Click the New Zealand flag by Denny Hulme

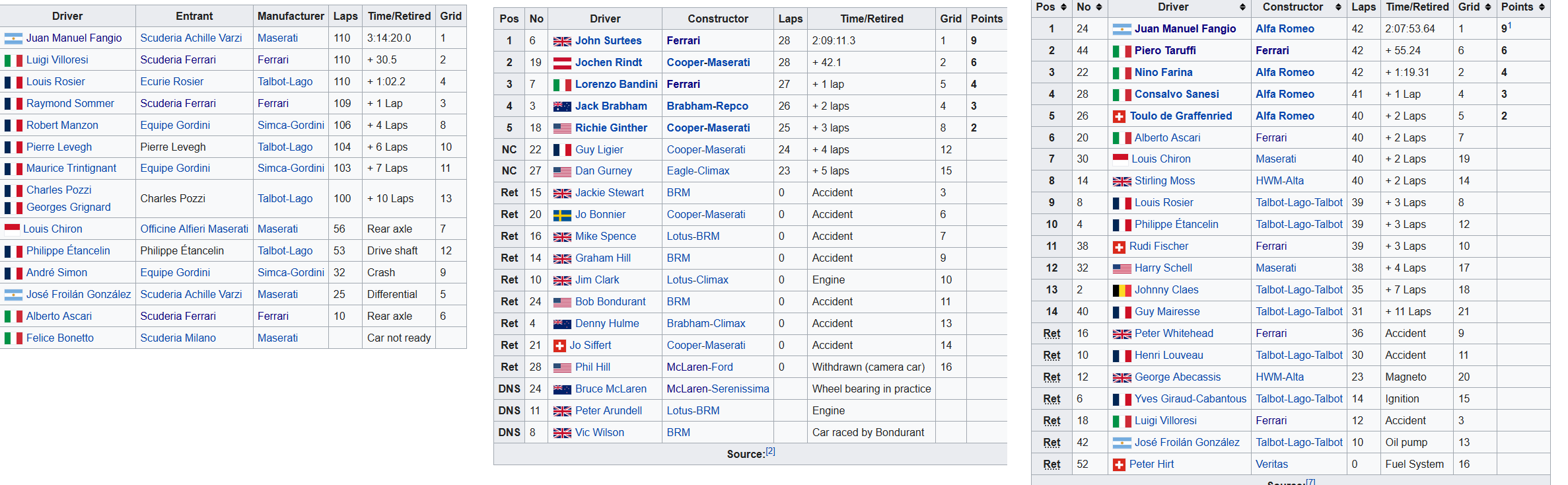click(562, 324)
